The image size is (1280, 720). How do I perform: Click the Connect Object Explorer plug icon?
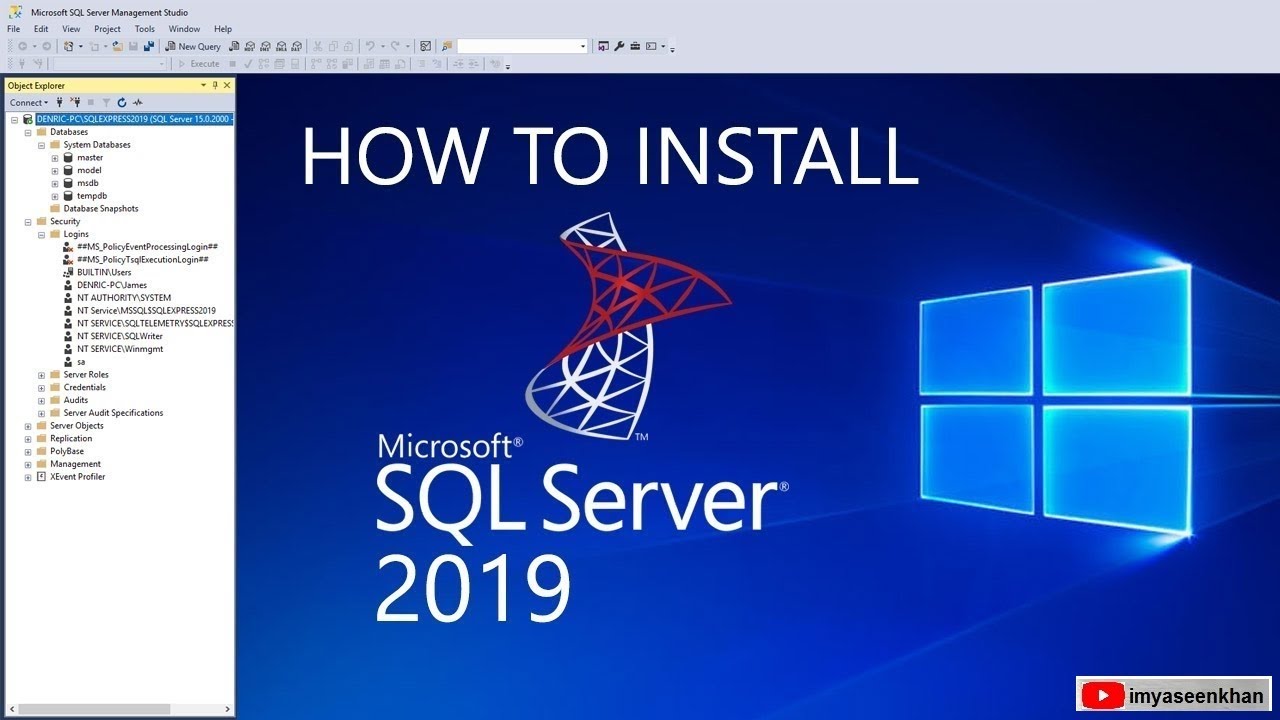point(60,102)
